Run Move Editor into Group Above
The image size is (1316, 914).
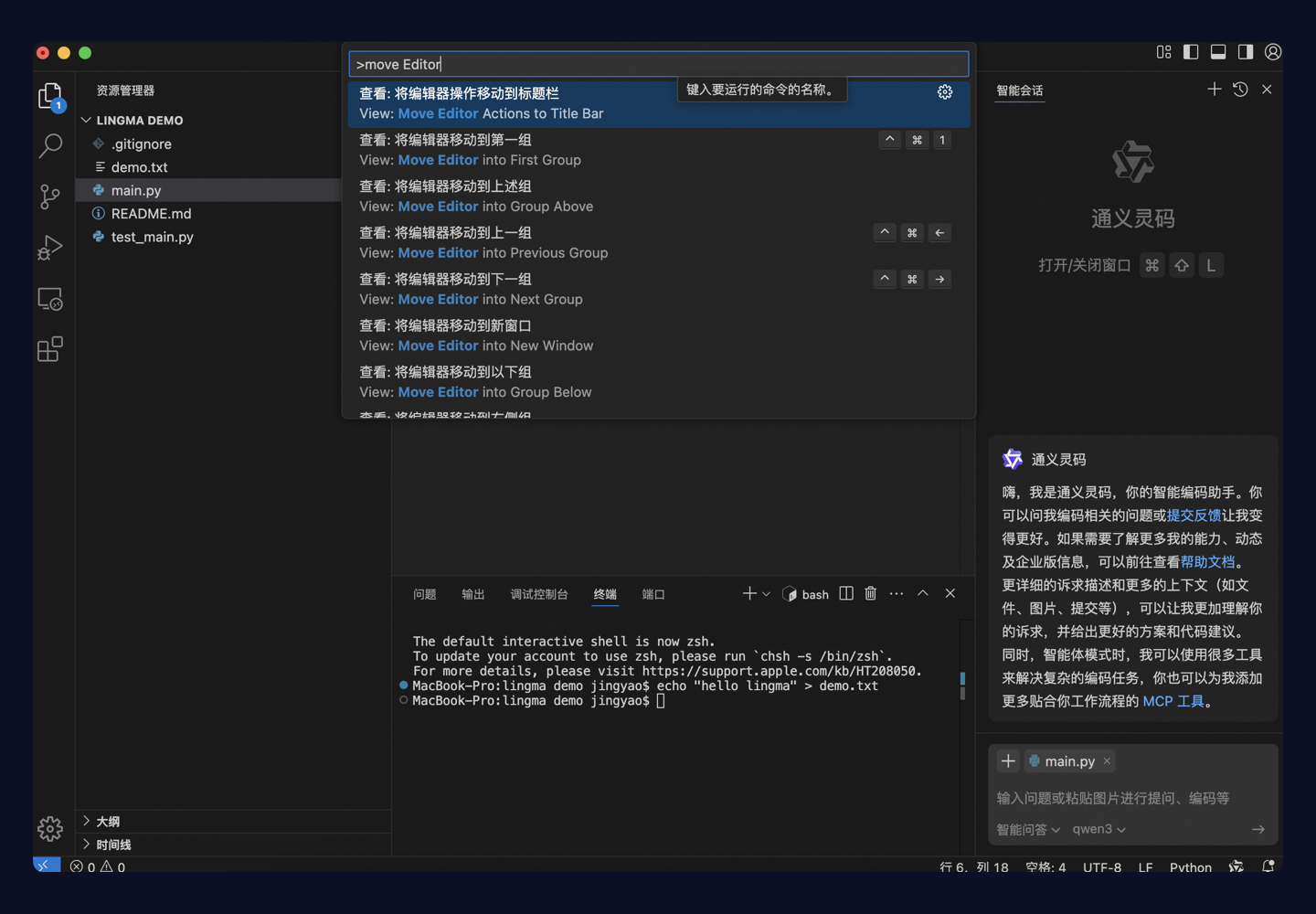659,196
